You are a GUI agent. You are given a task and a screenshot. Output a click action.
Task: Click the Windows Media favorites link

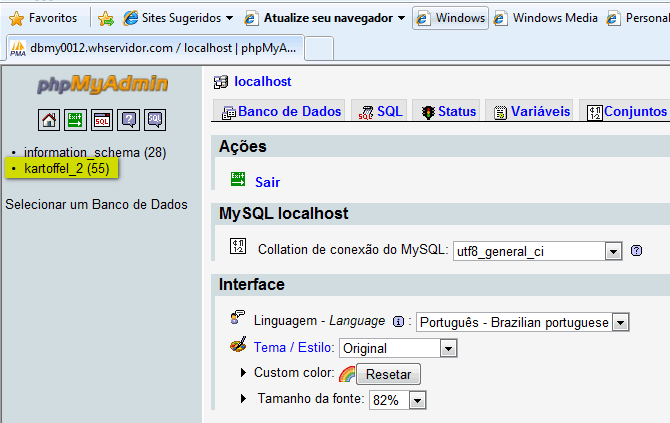click(x=546, y=18)
